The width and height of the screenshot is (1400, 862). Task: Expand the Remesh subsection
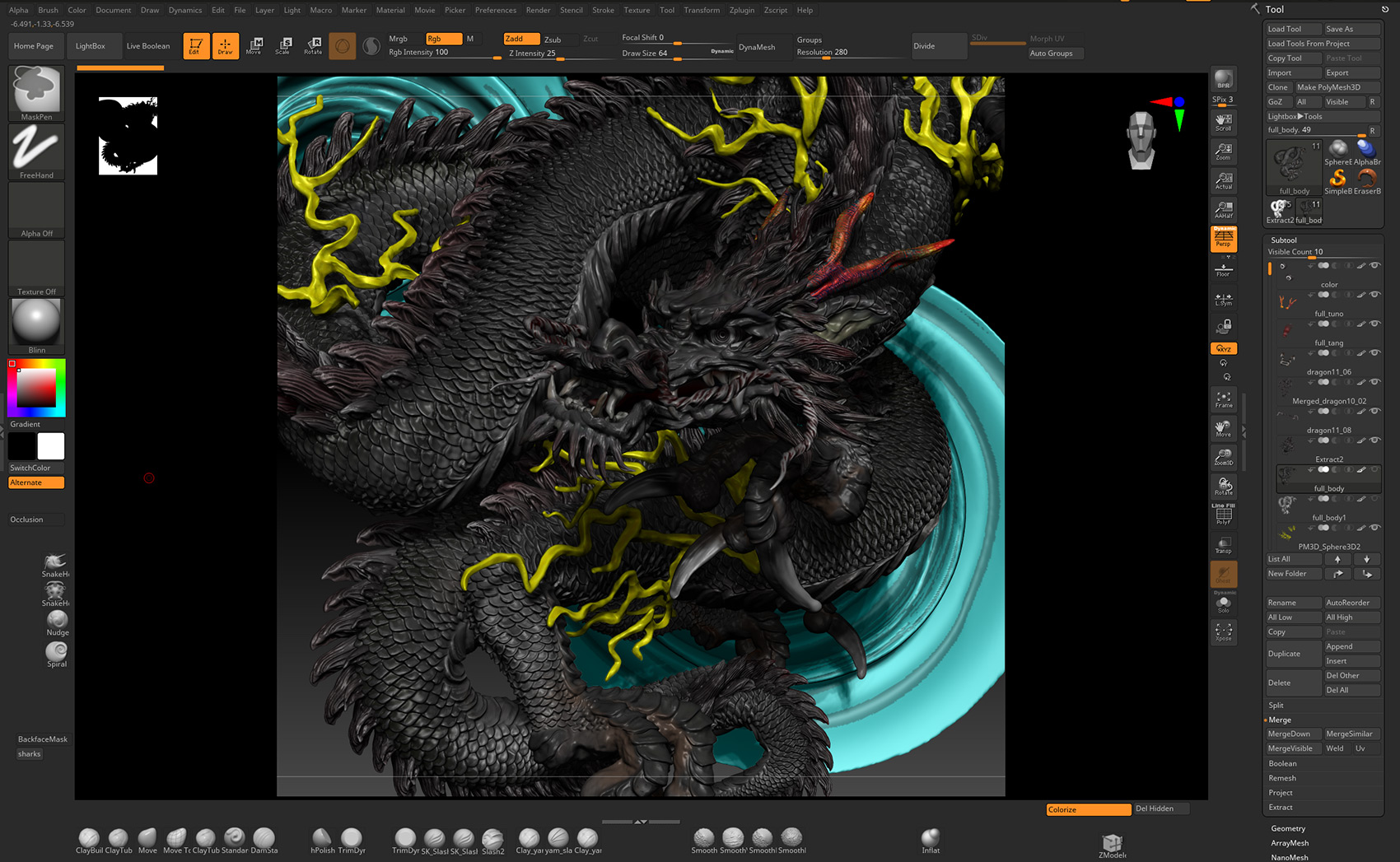[1282, 778]
